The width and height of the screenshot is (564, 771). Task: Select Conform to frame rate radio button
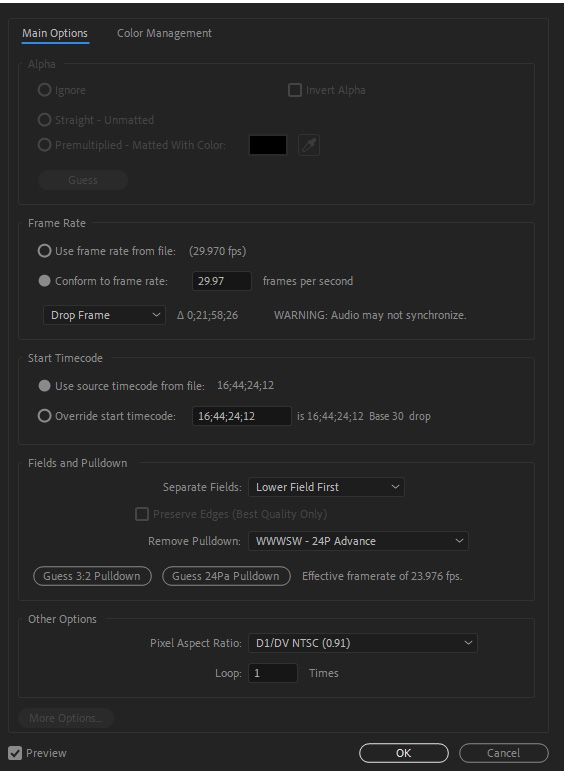point(44,281)
